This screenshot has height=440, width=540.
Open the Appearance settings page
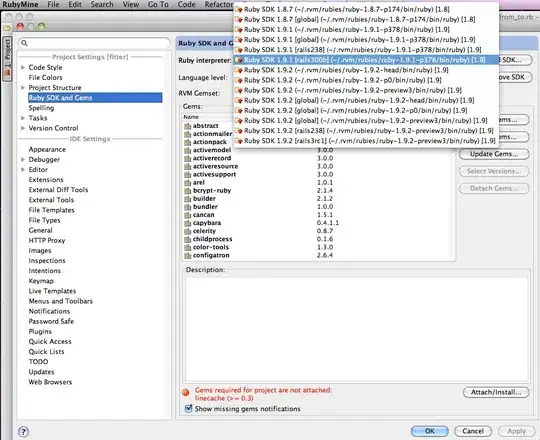tap(47, 149)
